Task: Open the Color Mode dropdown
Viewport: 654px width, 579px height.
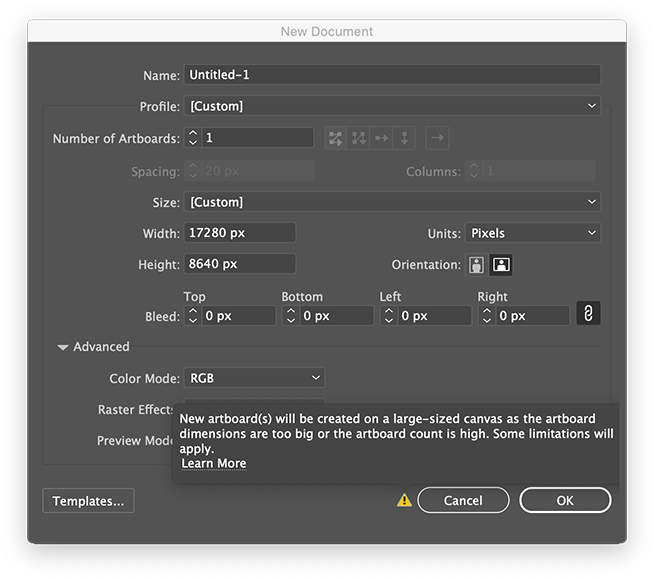Action: (254, 378)
